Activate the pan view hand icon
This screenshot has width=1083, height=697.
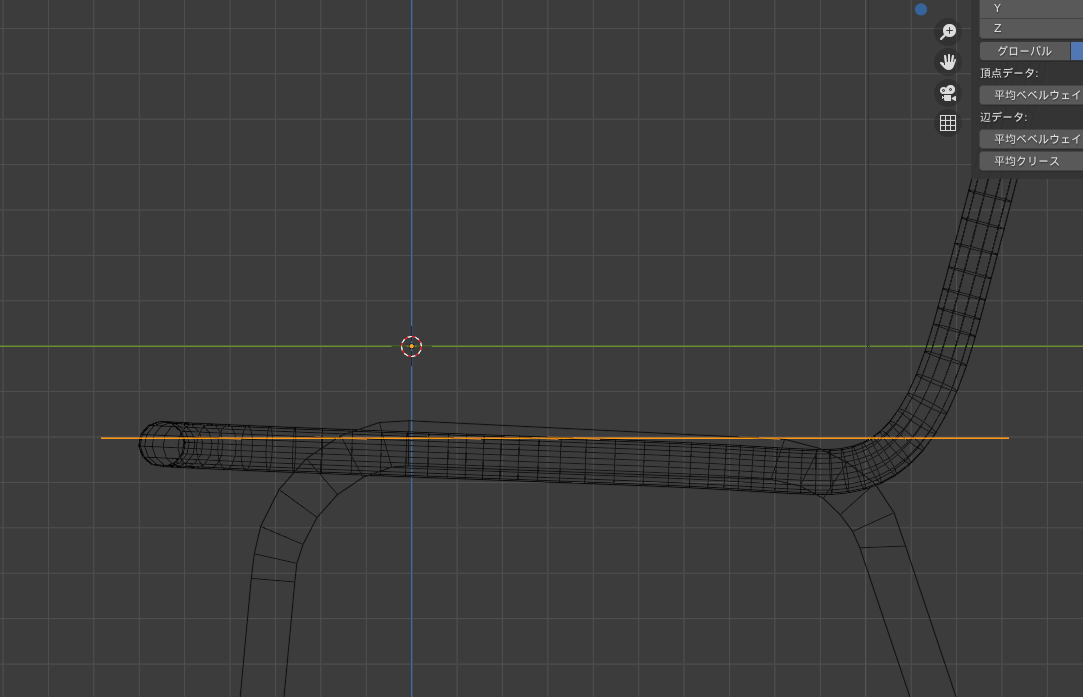point(948,62)
